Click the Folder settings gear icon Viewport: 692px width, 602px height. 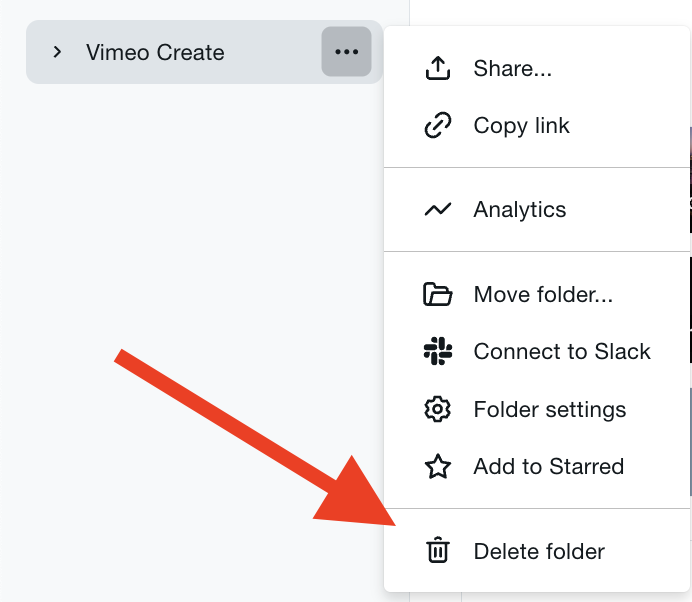[x=437, y=410]
